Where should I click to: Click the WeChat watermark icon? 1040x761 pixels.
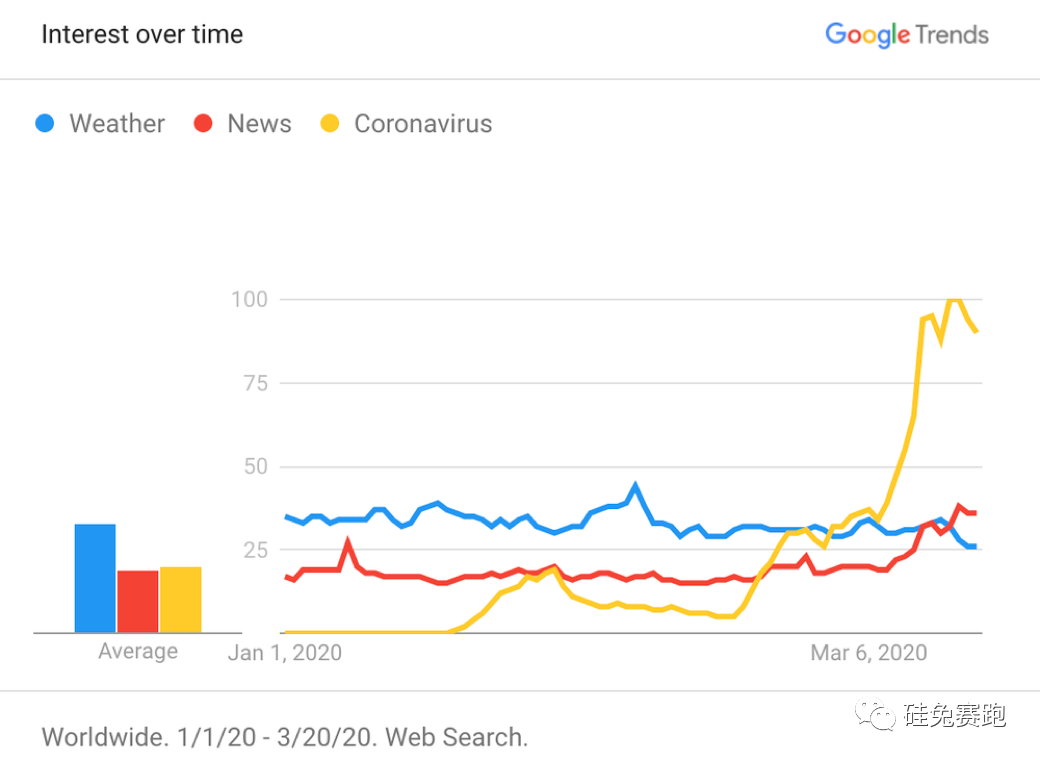881,716
